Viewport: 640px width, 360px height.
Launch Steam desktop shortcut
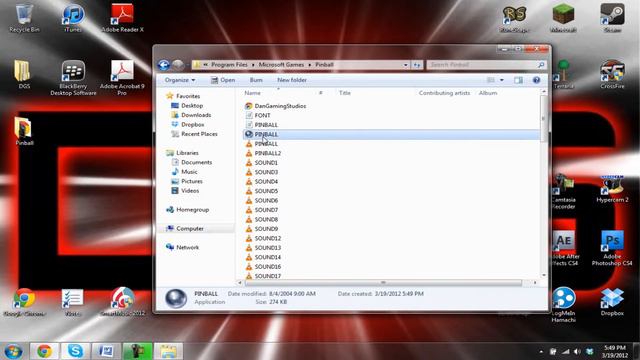[x=612, y=18]
